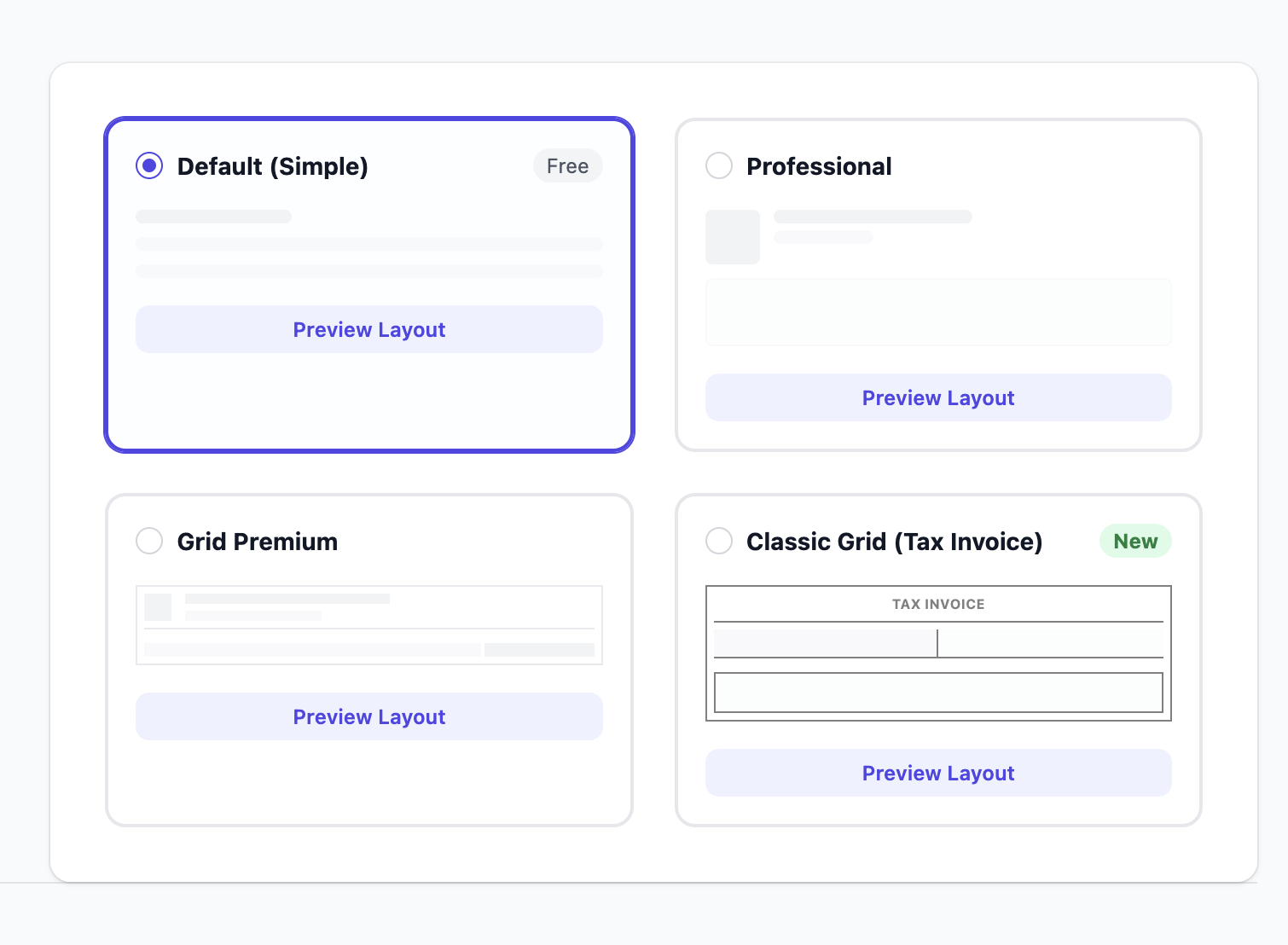This screenshot has height=945, width=1288.
Task: Select the Professional radio button
Action: [x=719, y=165]
